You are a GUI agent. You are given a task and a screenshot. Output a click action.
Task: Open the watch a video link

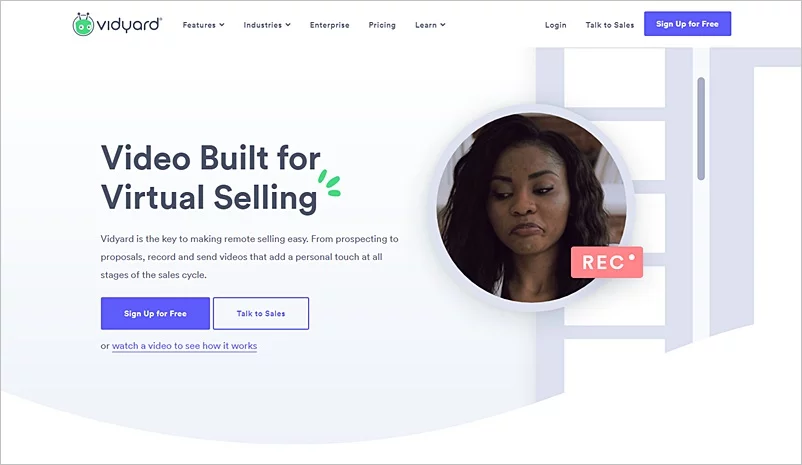(x=185, y=346)
